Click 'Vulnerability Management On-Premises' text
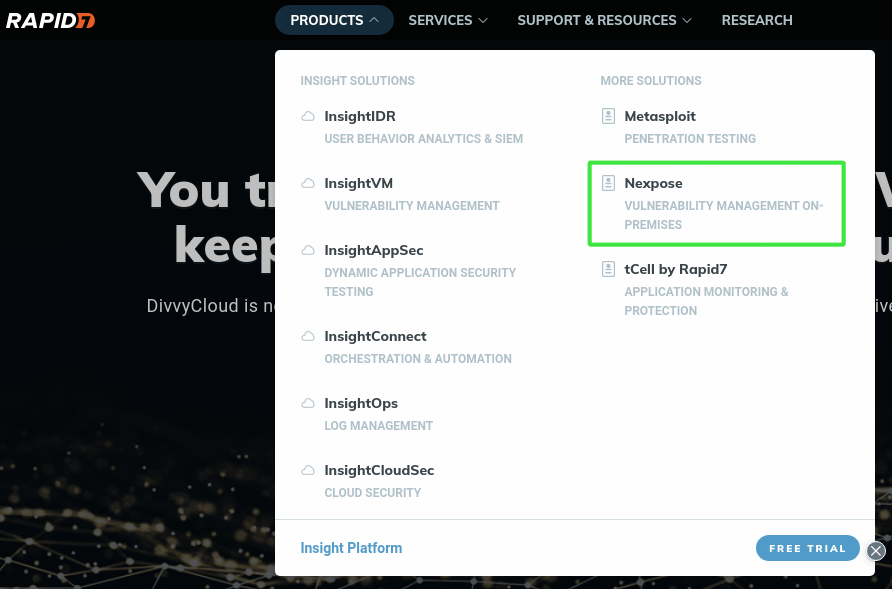 pyautogui.click(x=724, y=215)
